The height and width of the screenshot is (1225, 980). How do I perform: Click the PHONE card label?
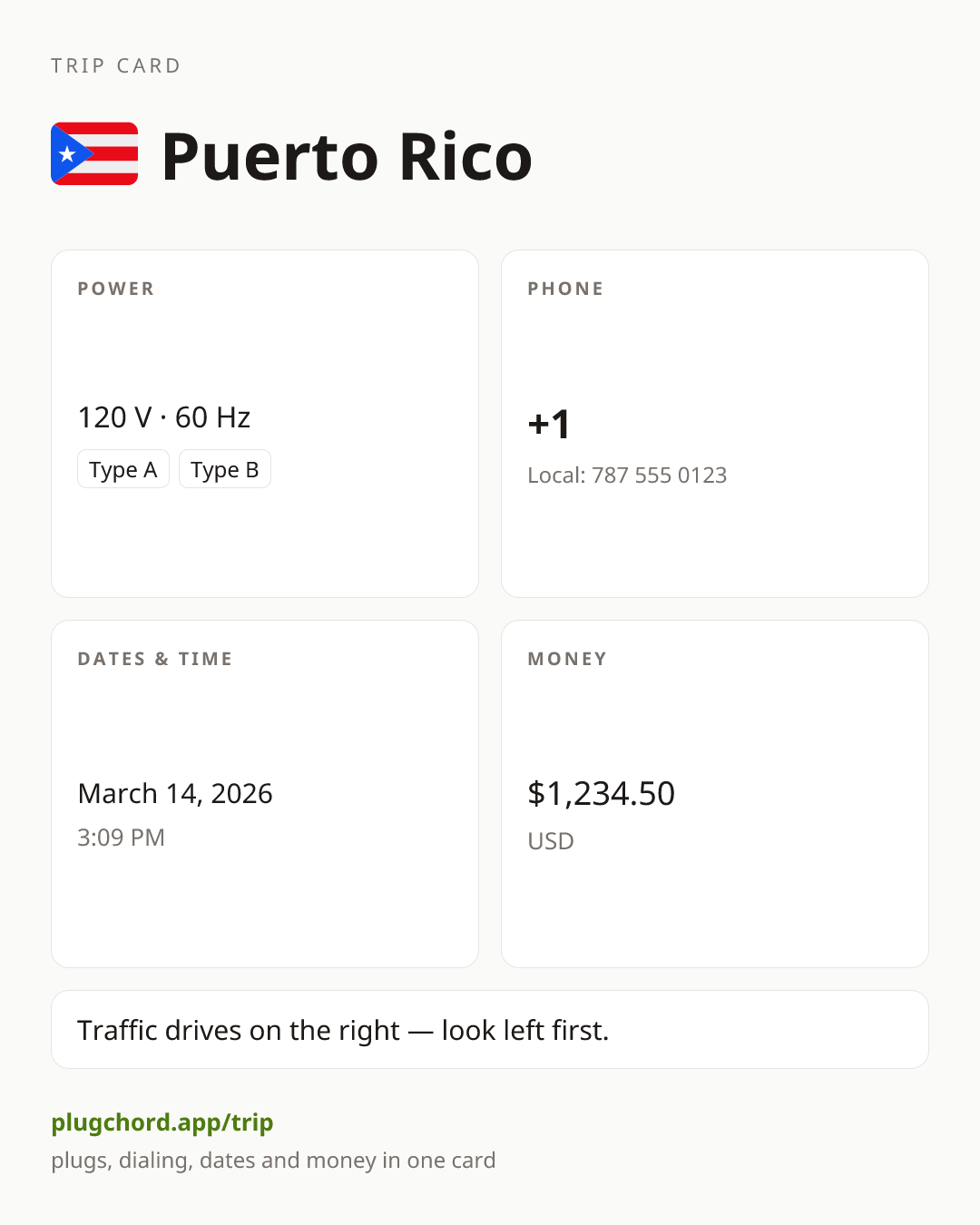coord(566,289)
